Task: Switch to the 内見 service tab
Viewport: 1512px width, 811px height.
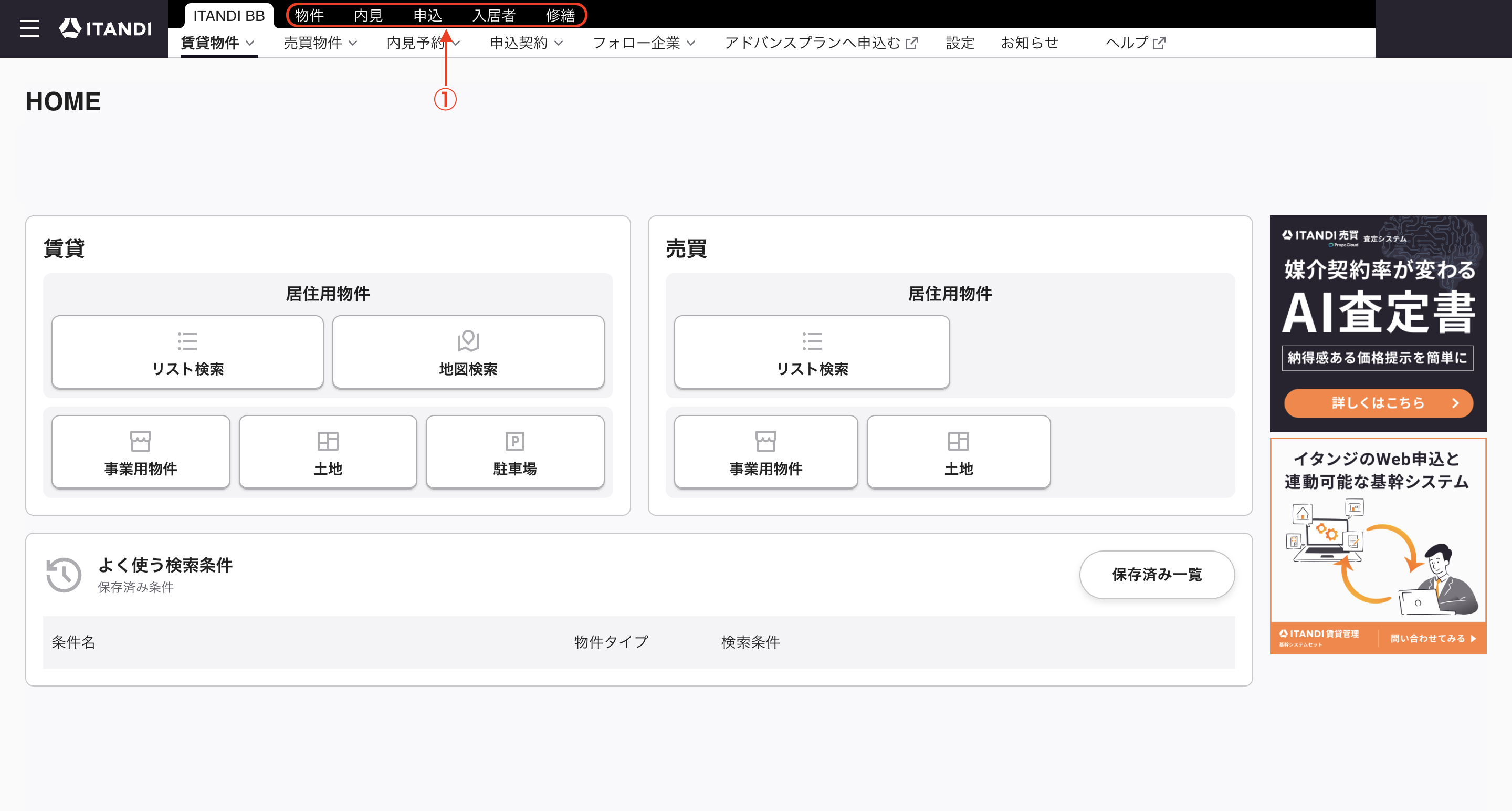Action: 369,16
